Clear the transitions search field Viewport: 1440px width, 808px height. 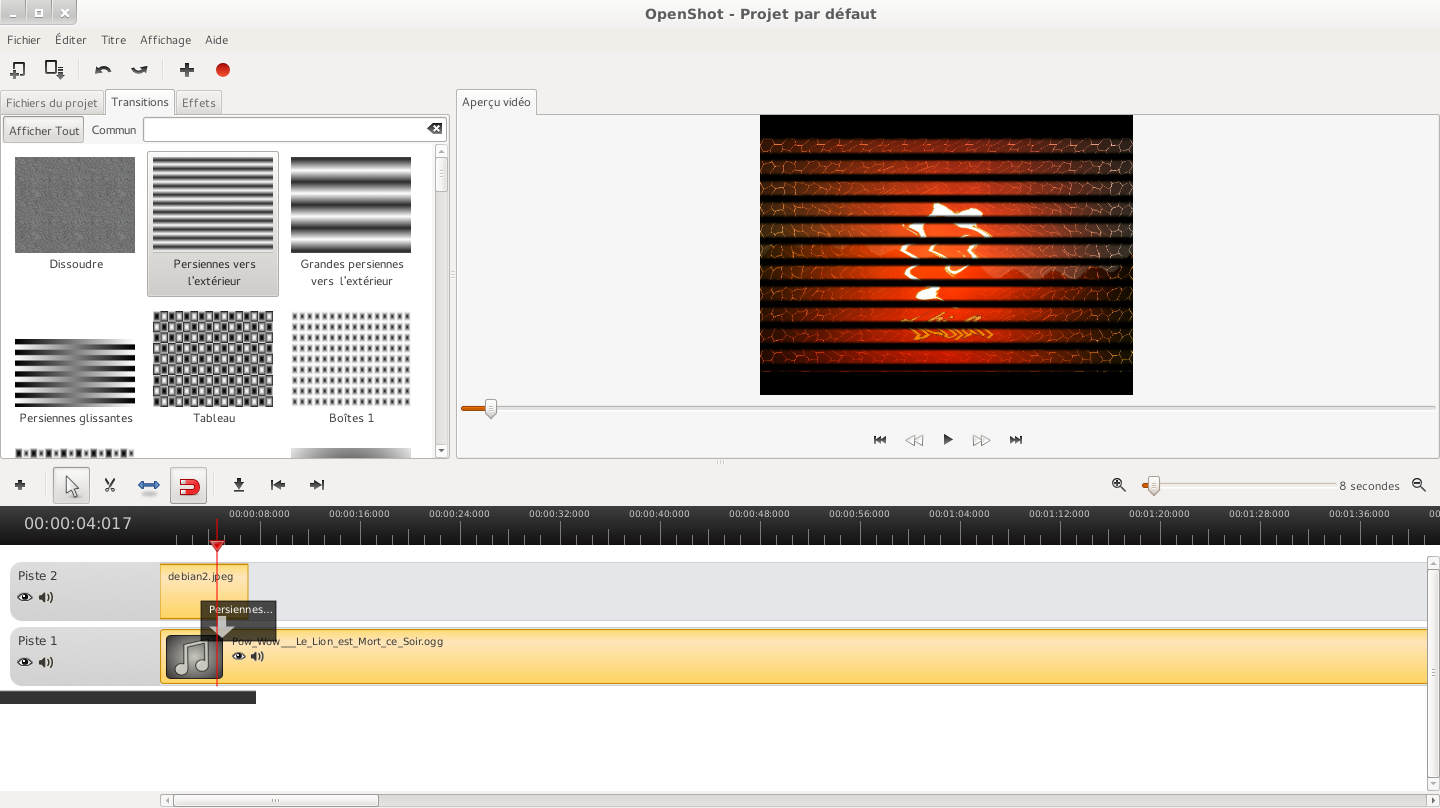click(435, 129)
